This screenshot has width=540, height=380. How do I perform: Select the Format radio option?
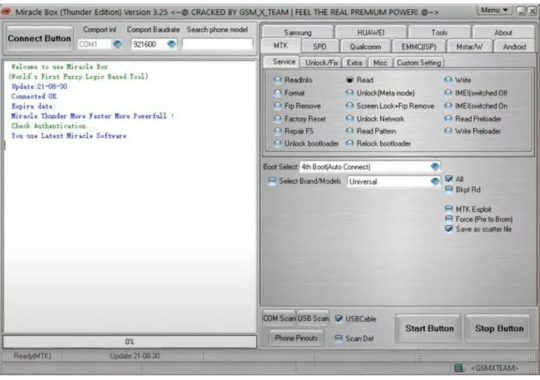click(289, 93)
